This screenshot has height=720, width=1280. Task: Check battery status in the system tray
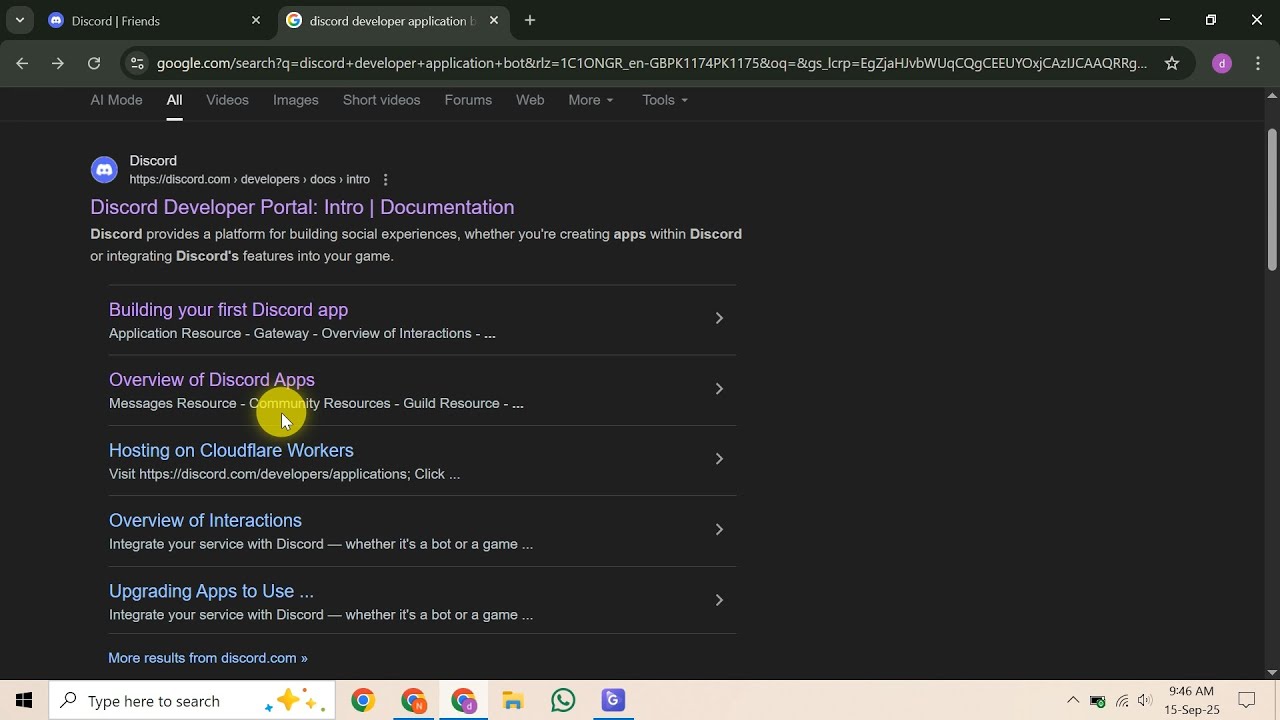click(x=1097, y=701)
